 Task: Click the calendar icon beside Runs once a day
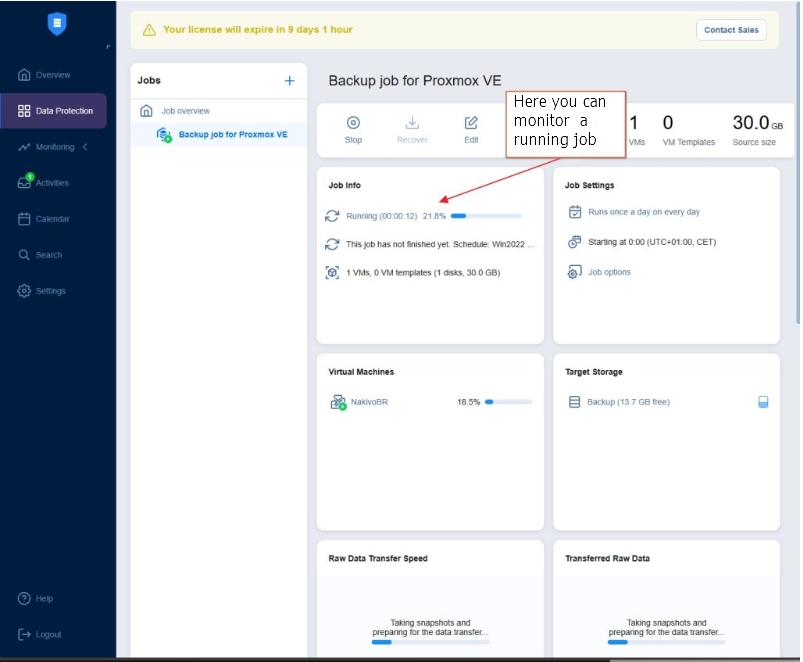pyautogui.click(x=574, y=212)
